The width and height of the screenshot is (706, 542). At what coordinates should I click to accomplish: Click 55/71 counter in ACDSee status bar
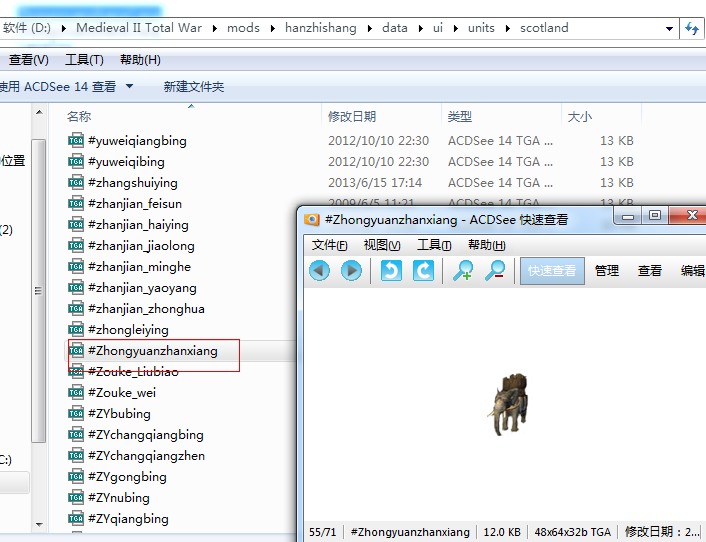coord(322,532)
